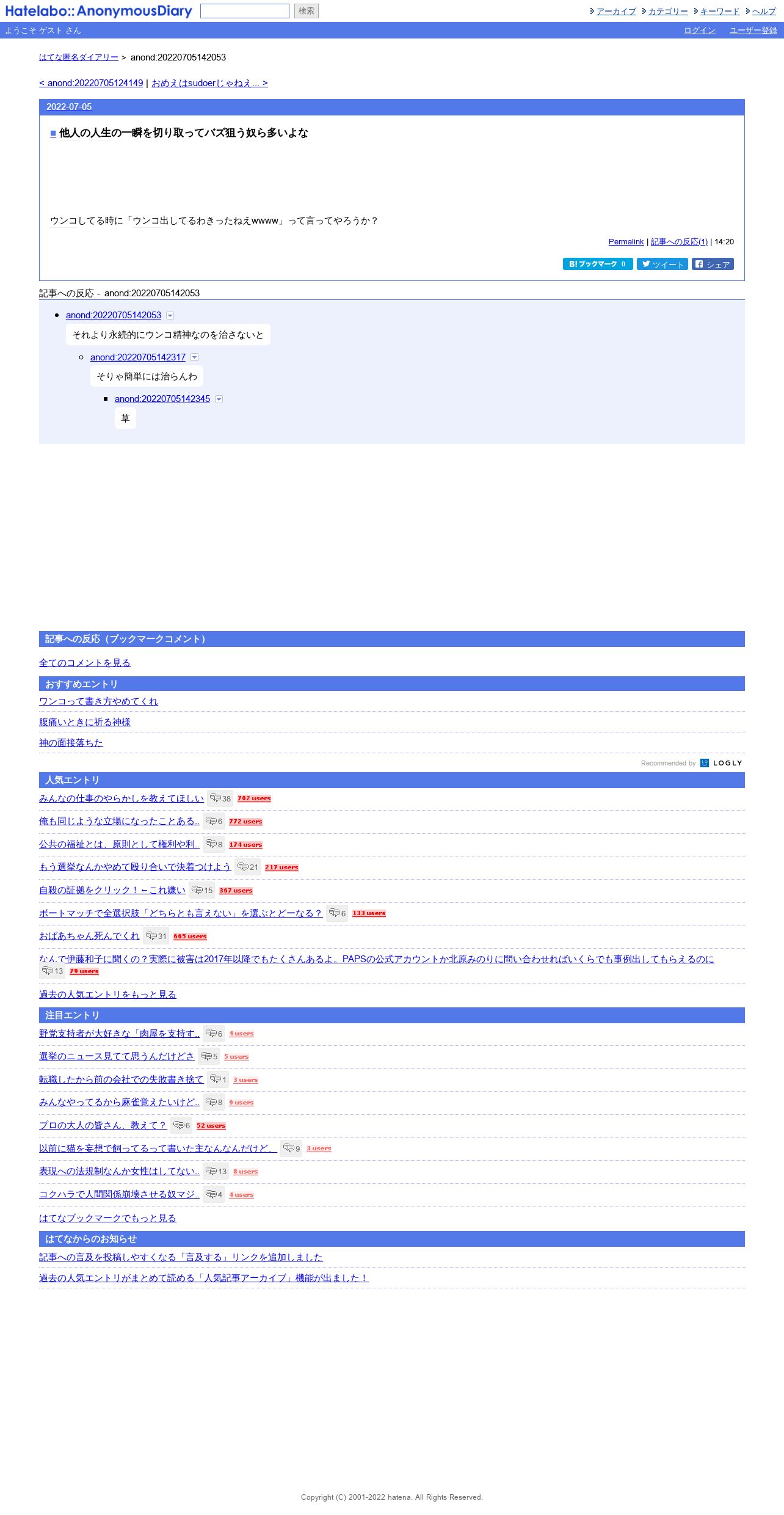The image size is (784, 1515).
Task: Open reply anond:20220705142345 link
Action: (x=162, y=399)
